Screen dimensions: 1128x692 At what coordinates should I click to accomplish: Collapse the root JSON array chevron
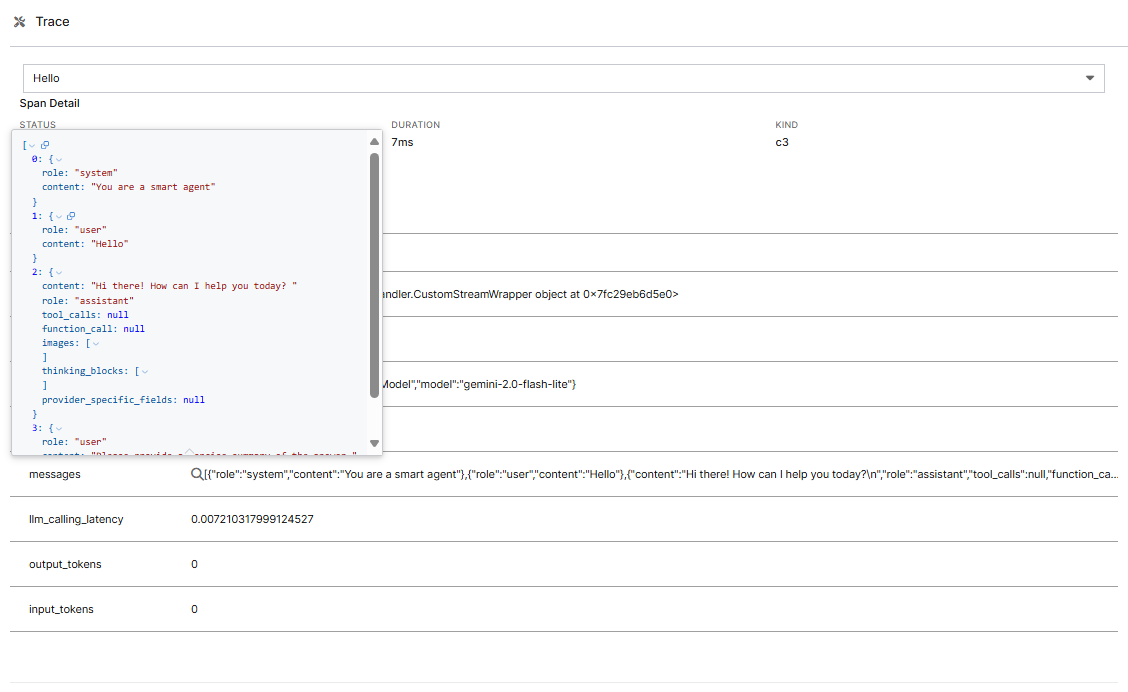(x=33, y=145)
